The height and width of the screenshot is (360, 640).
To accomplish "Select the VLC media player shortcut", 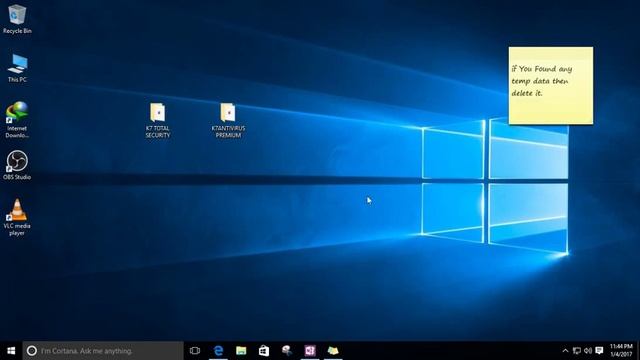I will [x=17, y=217].
